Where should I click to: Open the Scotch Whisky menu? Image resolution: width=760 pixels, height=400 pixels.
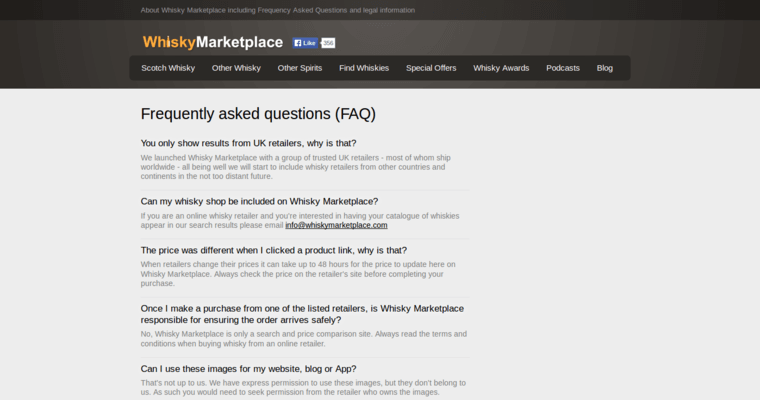pos(168,68)
